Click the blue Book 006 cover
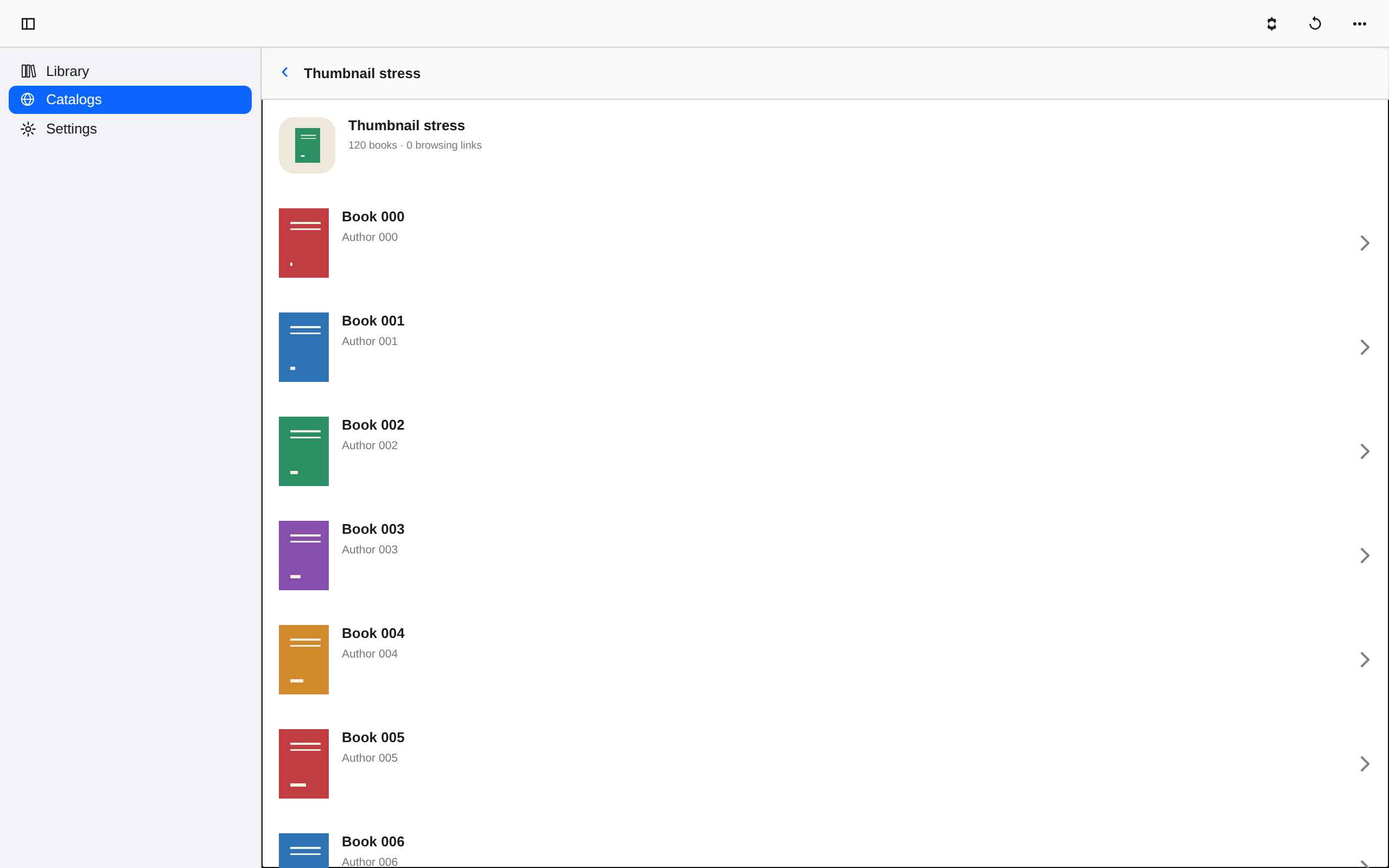Screen dimensions: 1389x868 click(x=304, y=850)
